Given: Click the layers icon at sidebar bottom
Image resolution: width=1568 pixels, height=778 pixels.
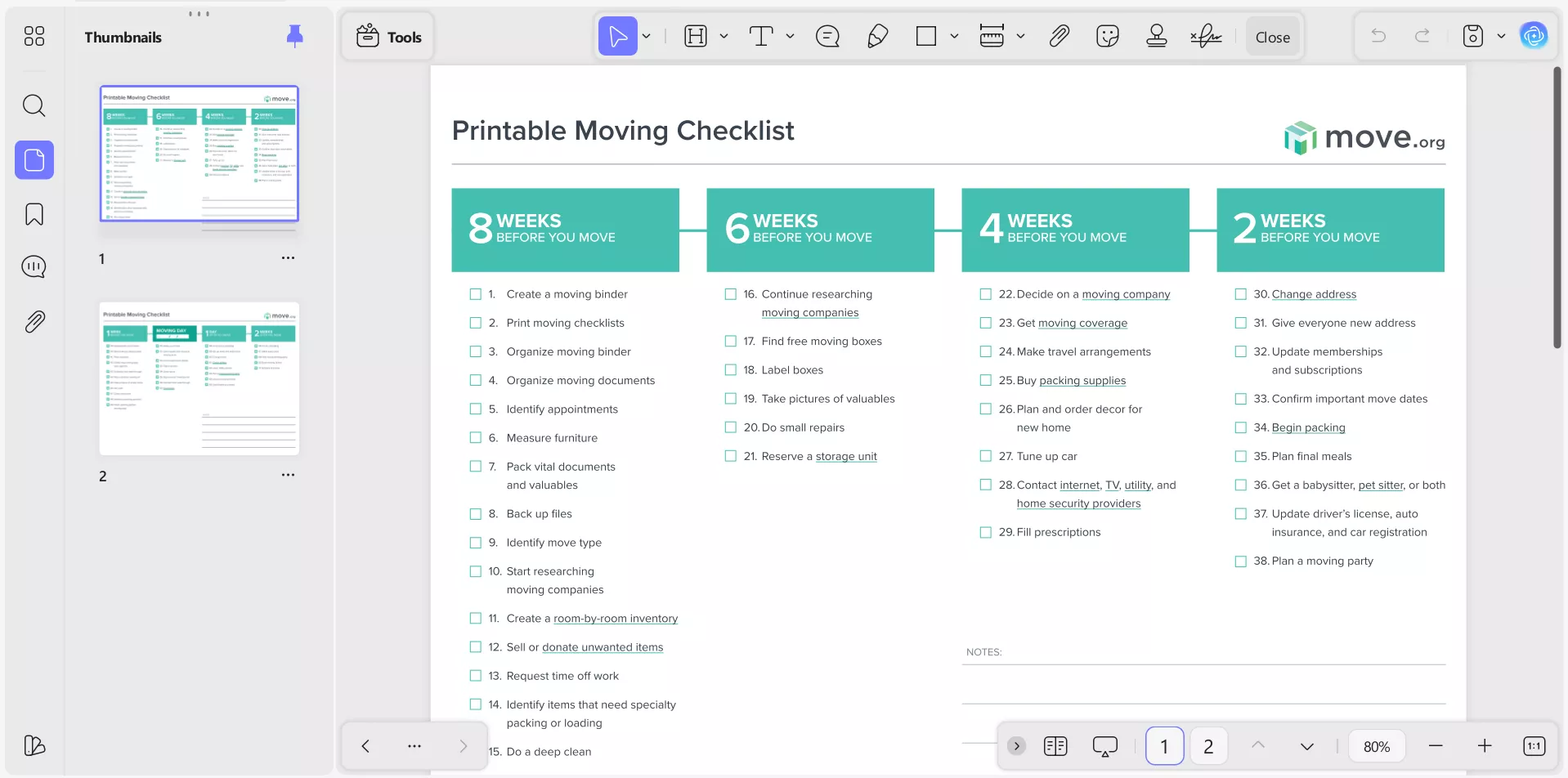Looking at the screenshot, I should pyautogui.click(x=34, y=745).
